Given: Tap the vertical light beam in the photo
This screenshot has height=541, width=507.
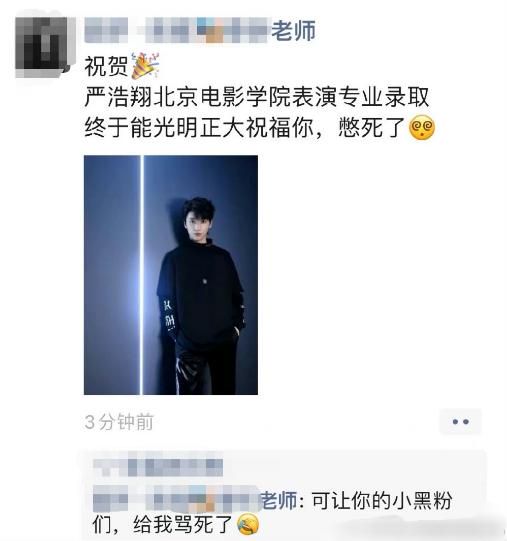Looking at the screenshot, I should click(x=141, y=275).
